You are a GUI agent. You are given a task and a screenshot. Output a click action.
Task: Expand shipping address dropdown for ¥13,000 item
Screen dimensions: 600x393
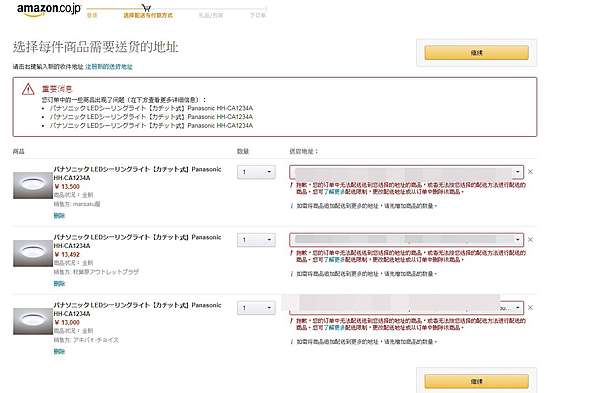[x=406, y=308]
